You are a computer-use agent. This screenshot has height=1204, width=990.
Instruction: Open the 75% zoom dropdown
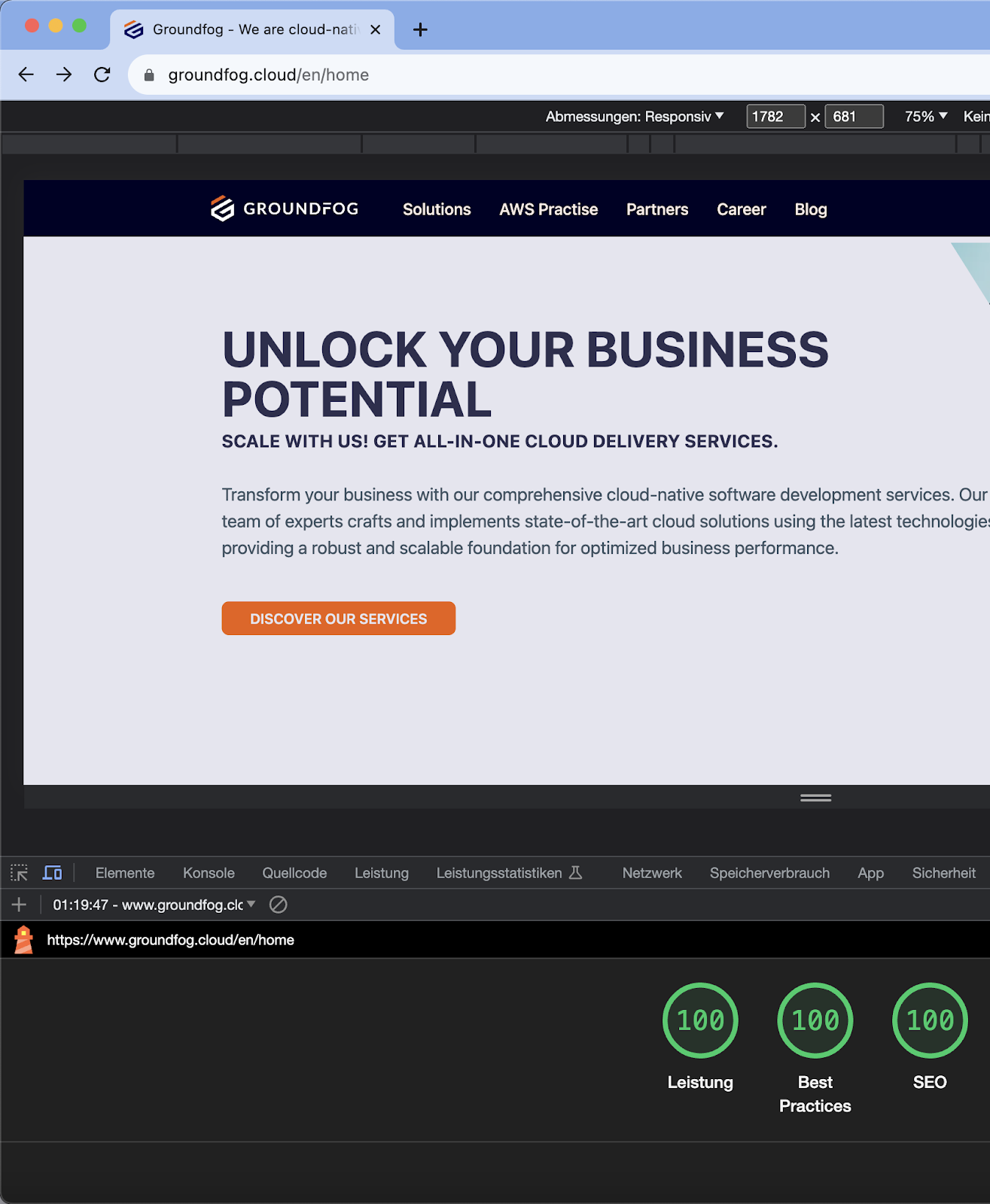(926, 117)
